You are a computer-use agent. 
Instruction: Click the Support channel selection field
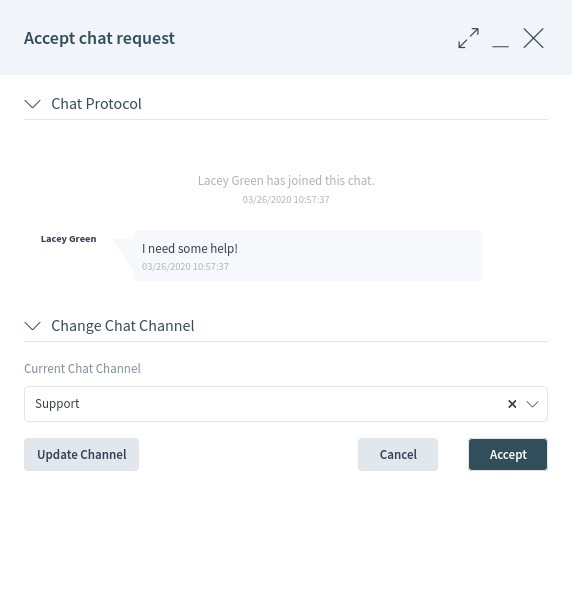point(286,404)
